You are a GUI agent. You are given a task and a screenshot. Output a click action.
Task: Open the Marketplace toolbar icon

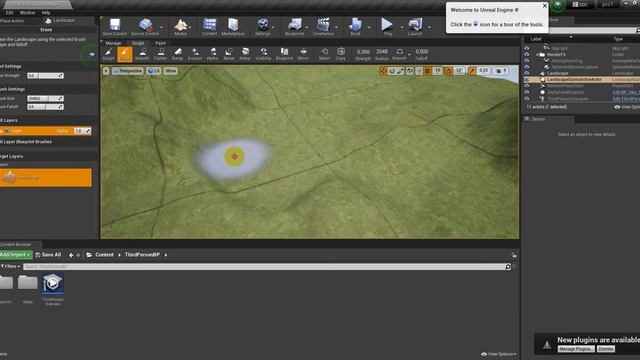(x=233, y=27)
